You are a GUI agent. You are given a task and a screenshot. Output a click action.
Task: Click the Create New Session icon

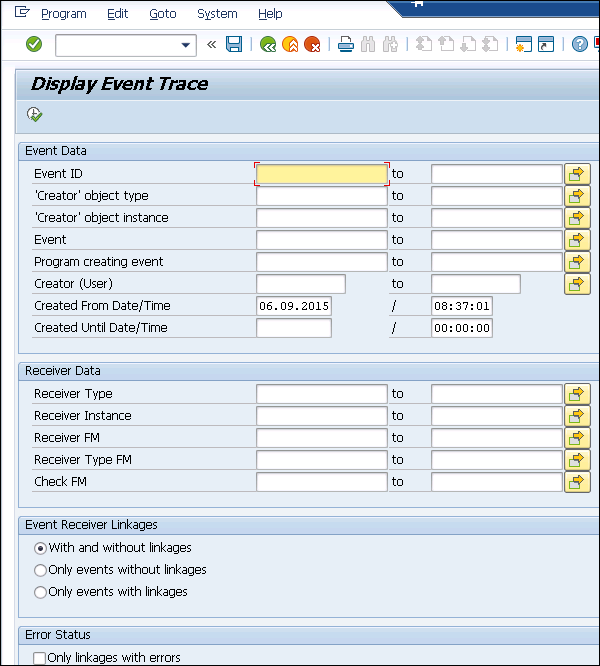pyautogui.click(x=524, y=44)
